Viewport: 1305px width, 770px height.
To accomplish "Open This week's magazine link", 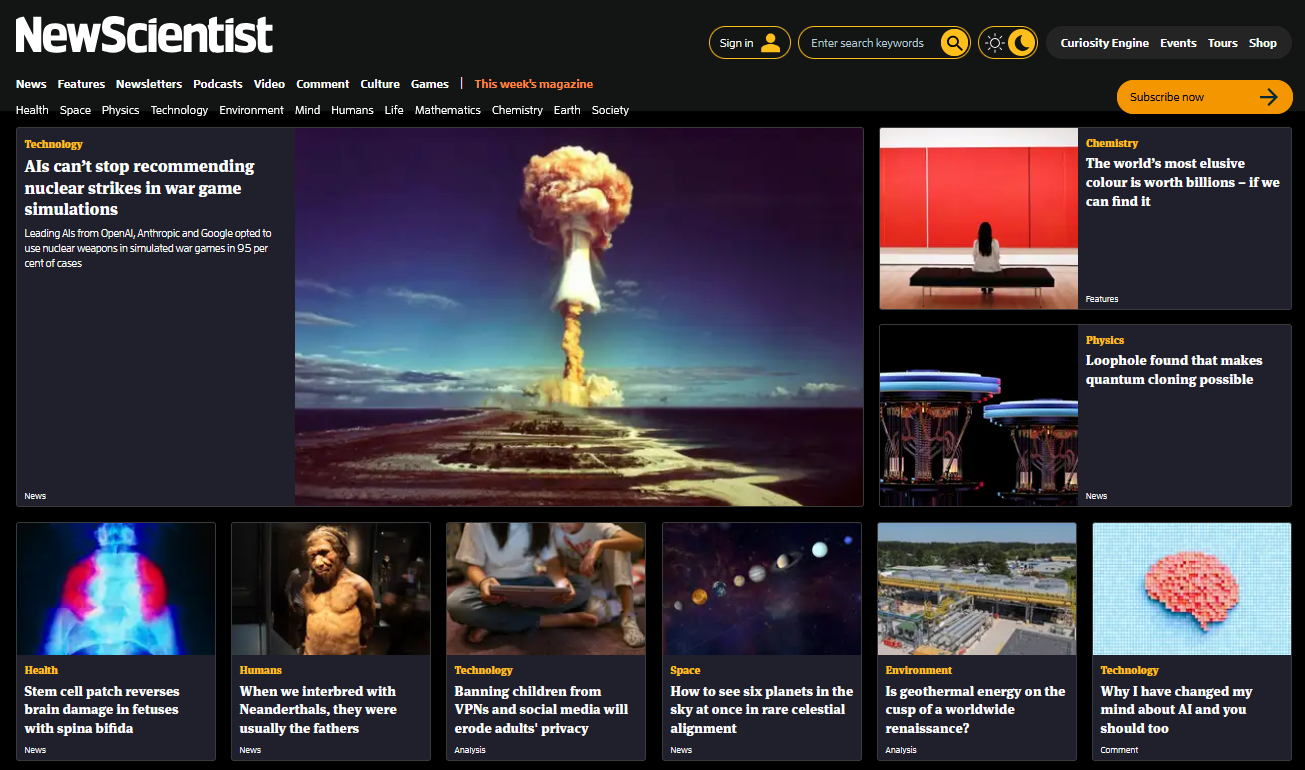I will [533, 84].
